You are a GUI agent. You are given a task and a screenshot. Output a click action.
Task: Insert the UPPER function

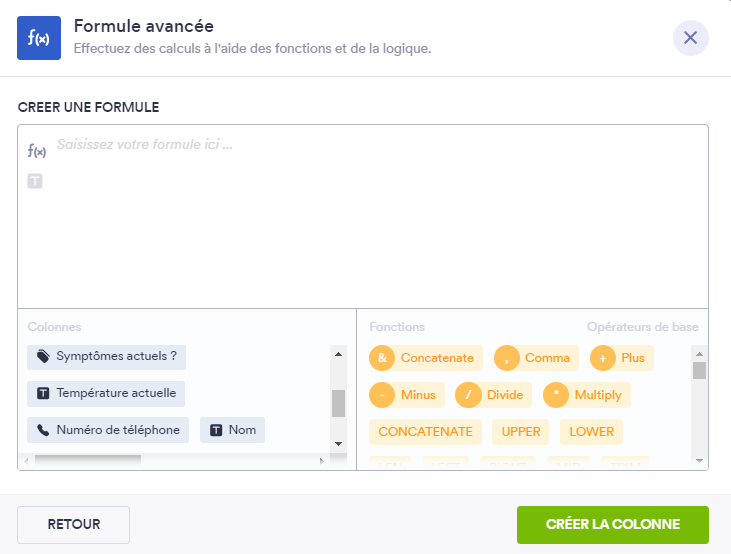(521, 432)
